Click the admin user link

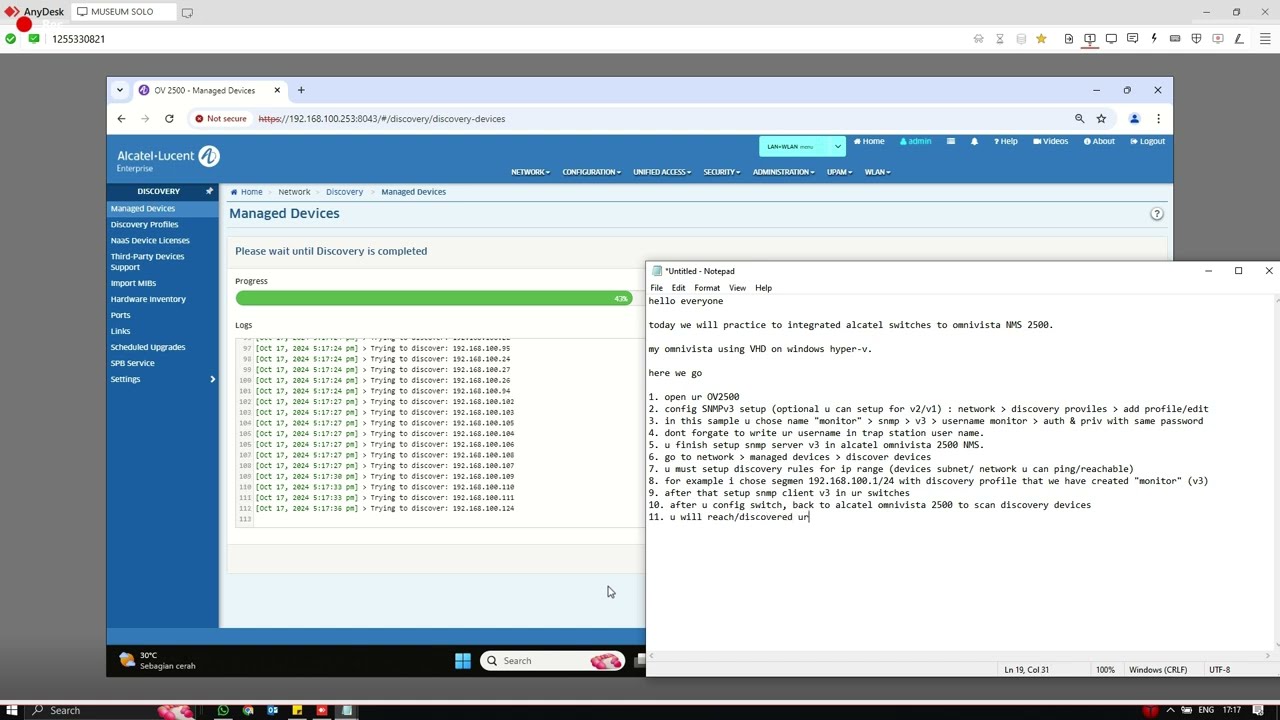pyautogui.click(x=915, y=141)
